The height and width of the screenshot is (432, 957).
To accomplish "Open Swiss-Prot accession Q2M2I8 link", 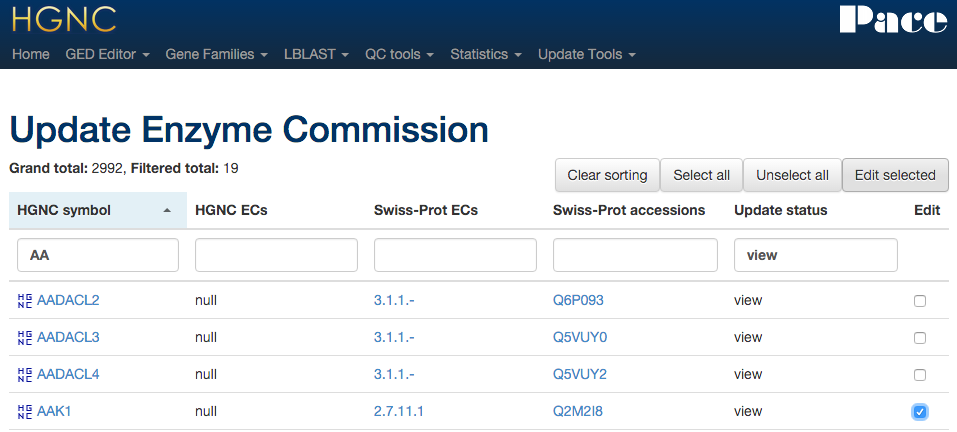I will coord(579,411).
